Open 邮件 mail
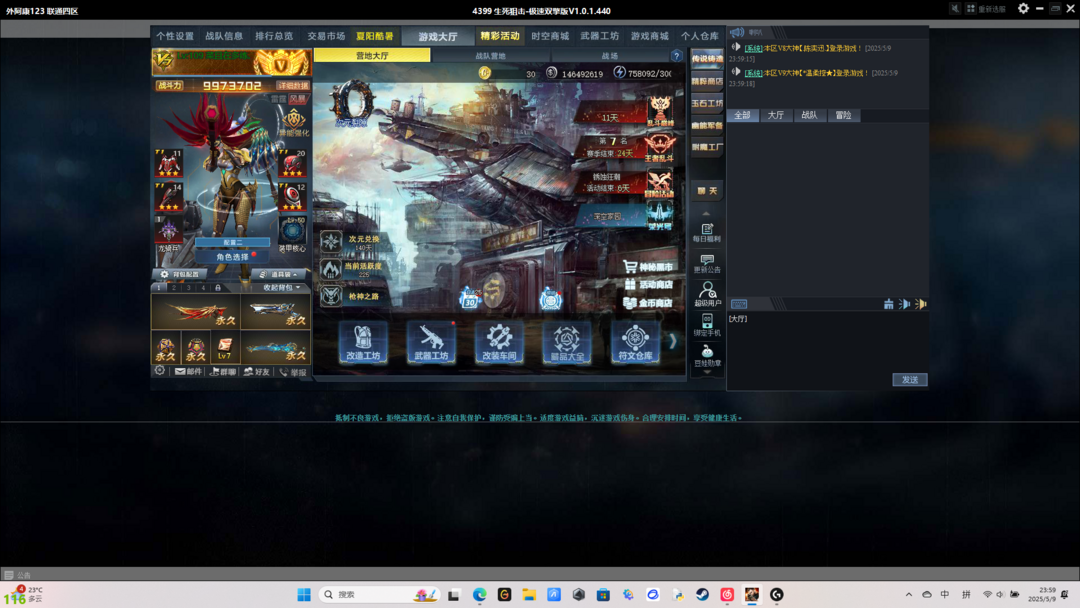The image size is (1080, 608). point(188,372)
